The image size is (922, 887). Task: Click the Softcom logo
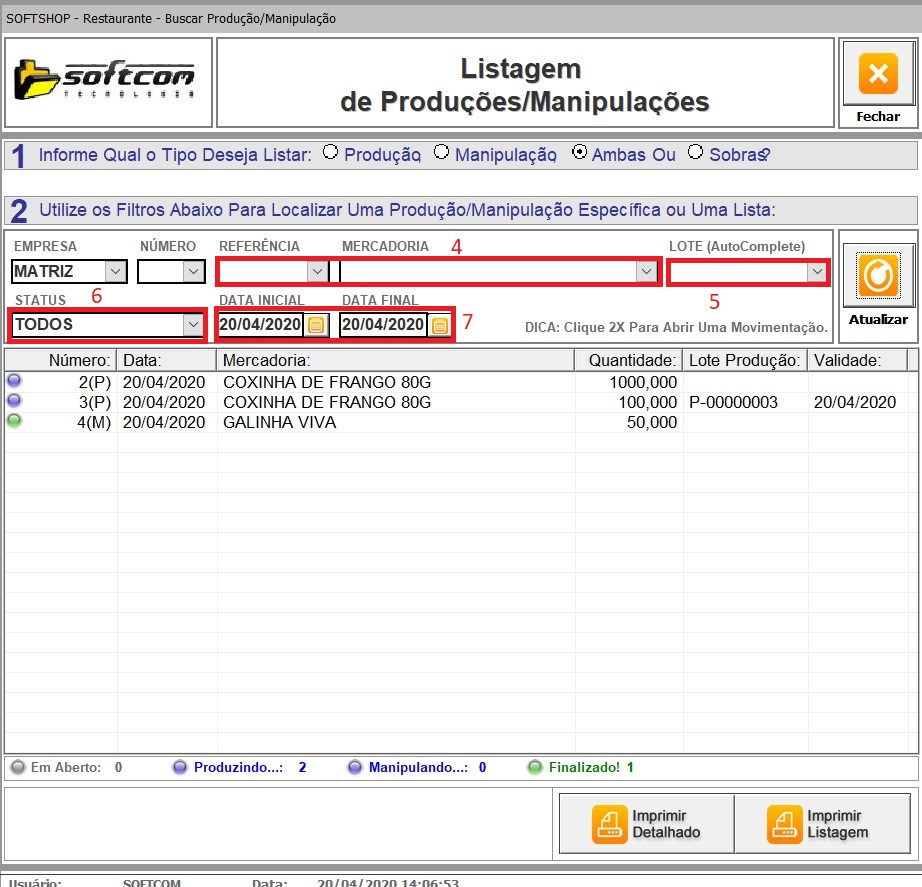[x=107, y=82]
